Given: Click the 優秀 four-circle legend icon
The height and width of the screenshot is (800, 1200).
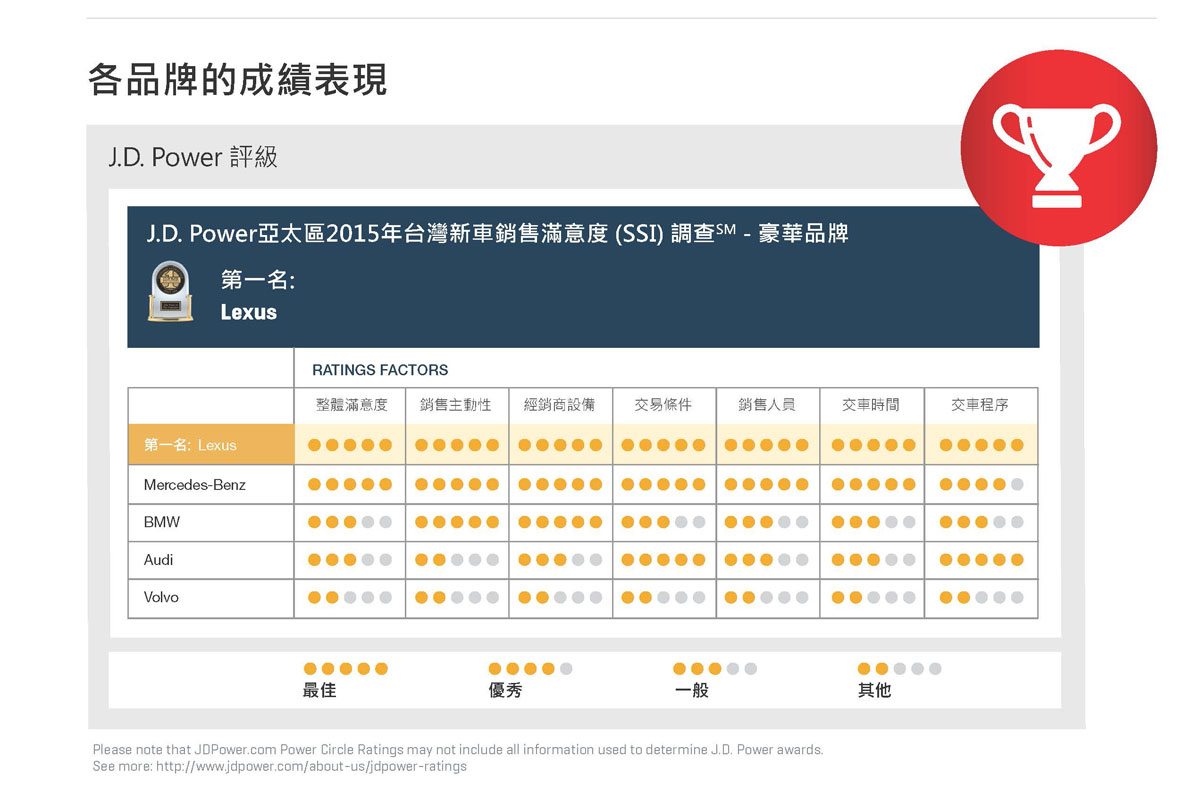Looking at the screenshot, I should pos(530,669).
